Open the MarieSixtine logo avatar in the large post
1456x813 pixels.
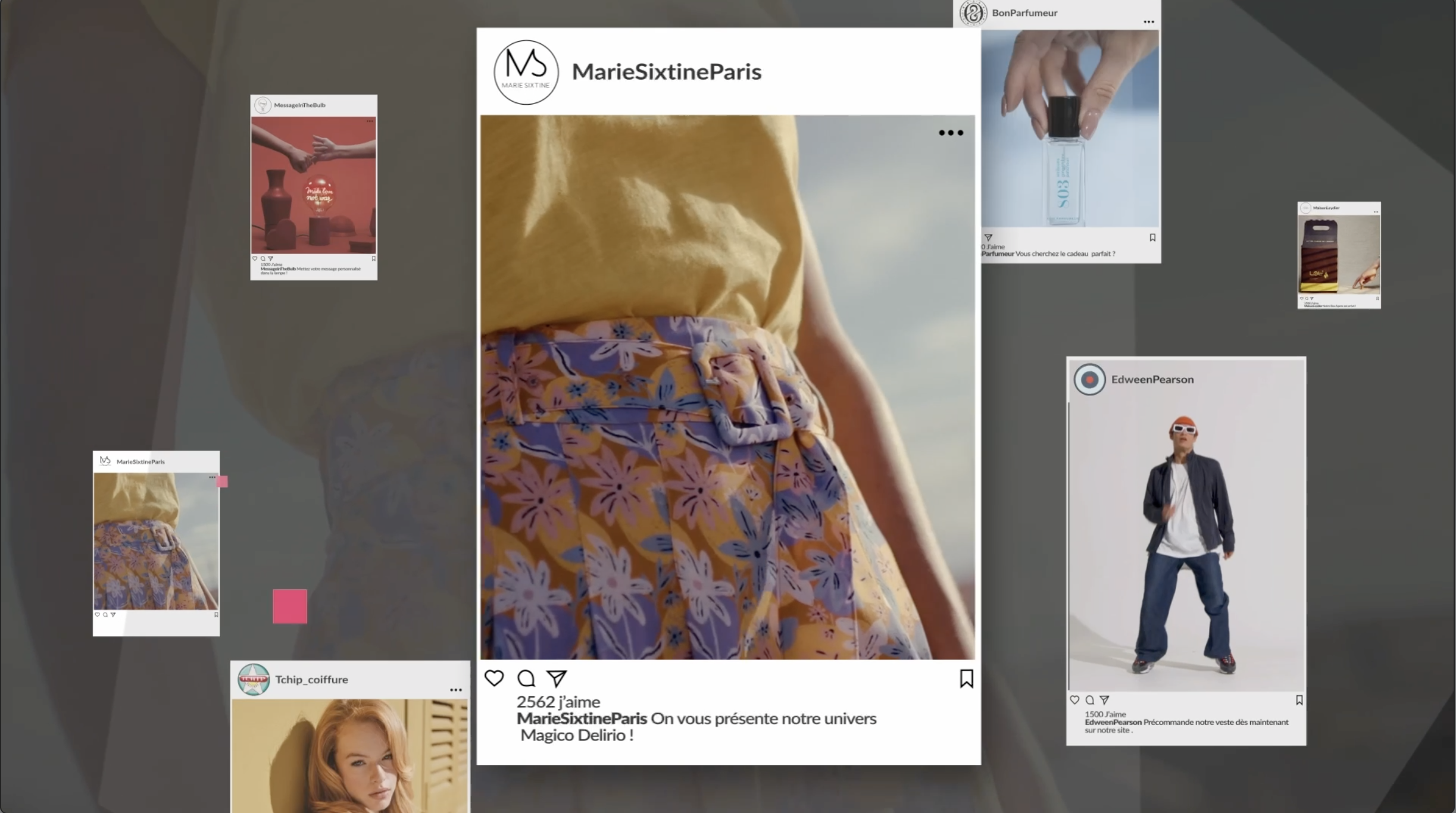click(526, 72)
